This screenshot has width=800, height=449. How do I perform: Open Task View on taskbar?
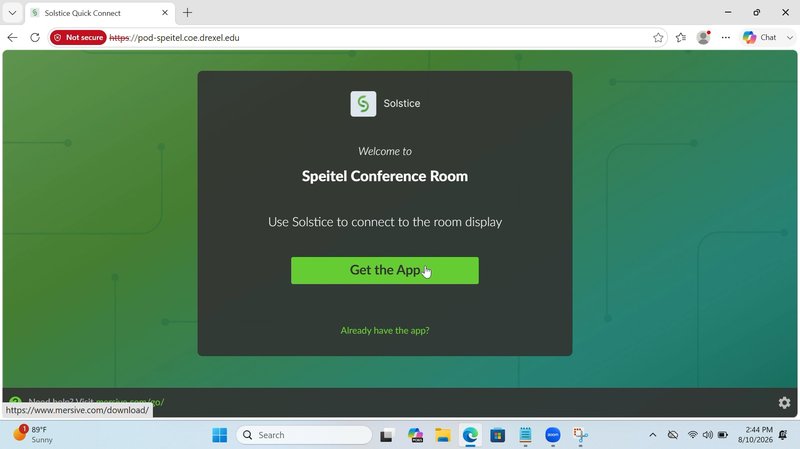click(386, 435)
